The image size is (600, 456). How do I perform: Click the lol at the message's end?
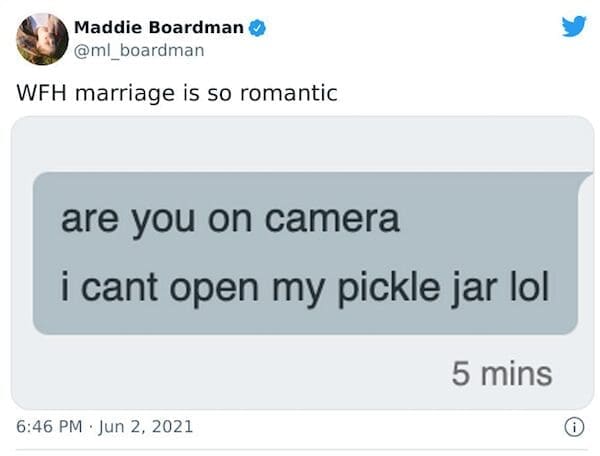[x=527, y=288]
